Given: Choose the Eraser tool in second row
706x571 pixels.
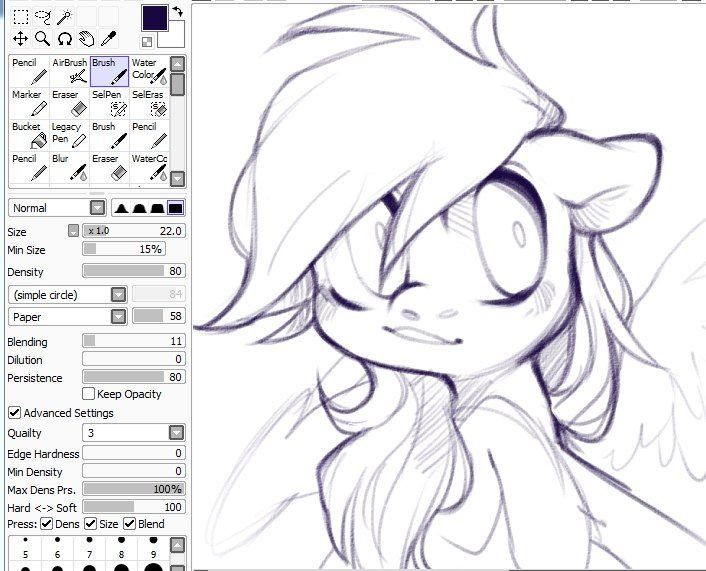Looking at the screenshot, I should (69, 103).
